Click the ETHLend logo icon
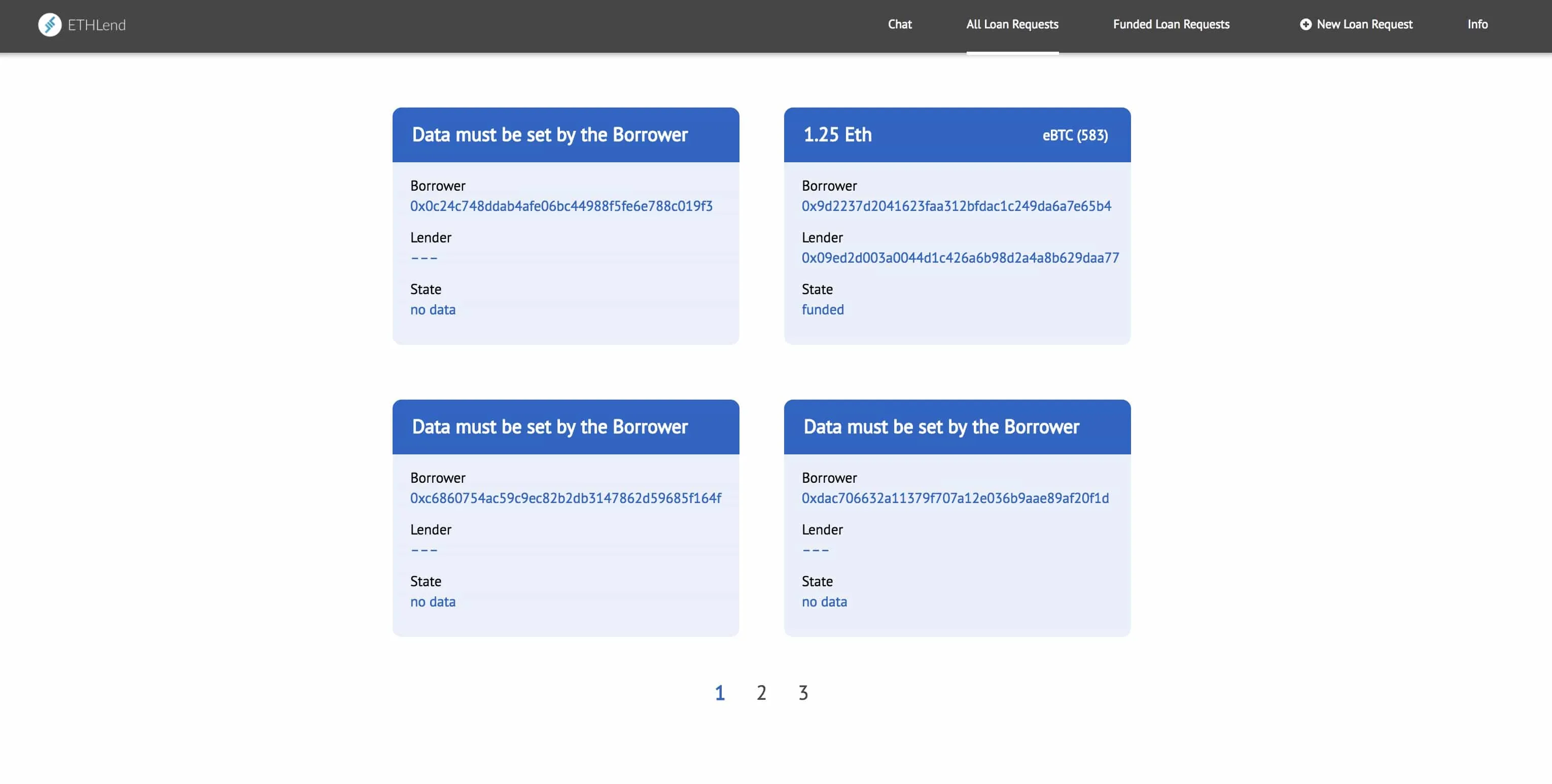This screenshot has height=784, width=1552. [x=49, y=25]
